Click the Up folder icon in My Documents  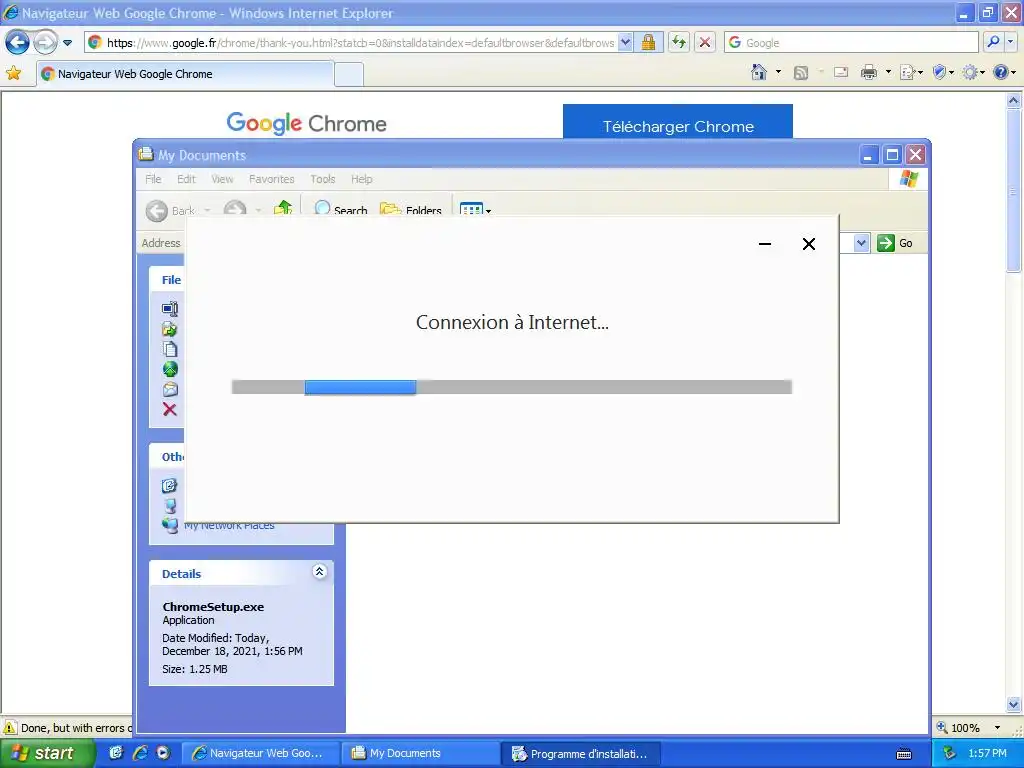click(283, 208)
